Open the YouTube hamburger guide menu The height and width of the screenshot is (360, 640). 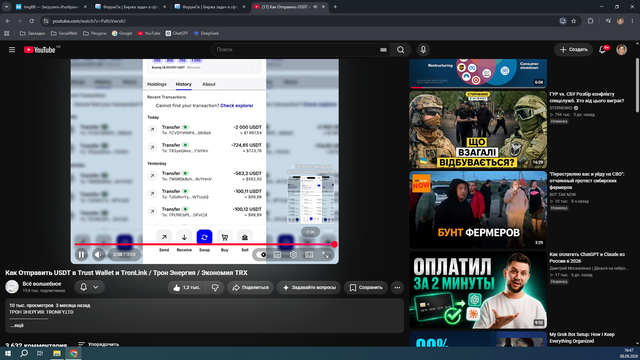click(x=12, y=49)
